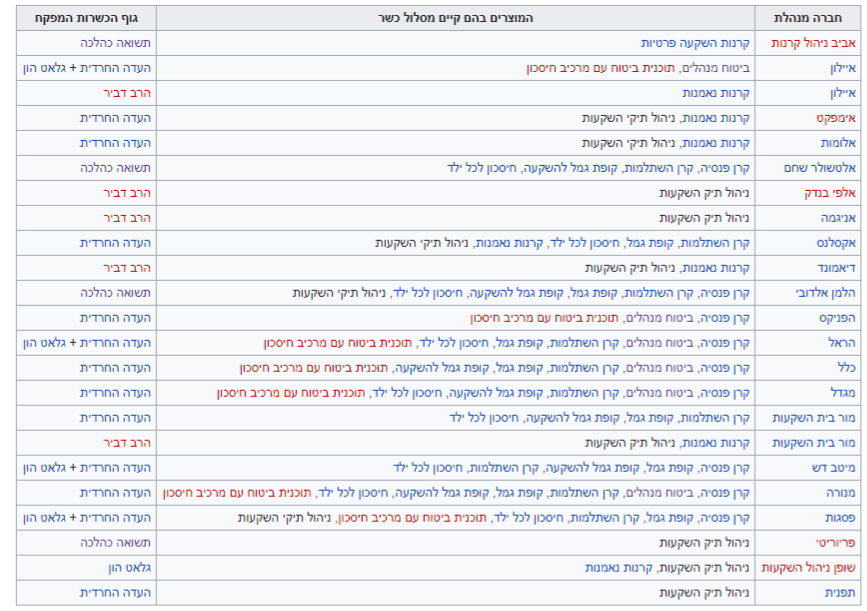
Task: Open the הראל company link
Action: click(x=842, y=342)
